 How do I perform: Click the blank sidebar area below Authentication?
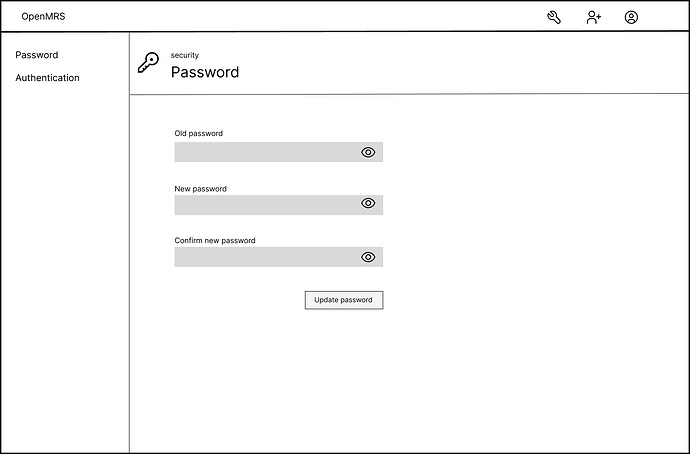tap(65, 264)
